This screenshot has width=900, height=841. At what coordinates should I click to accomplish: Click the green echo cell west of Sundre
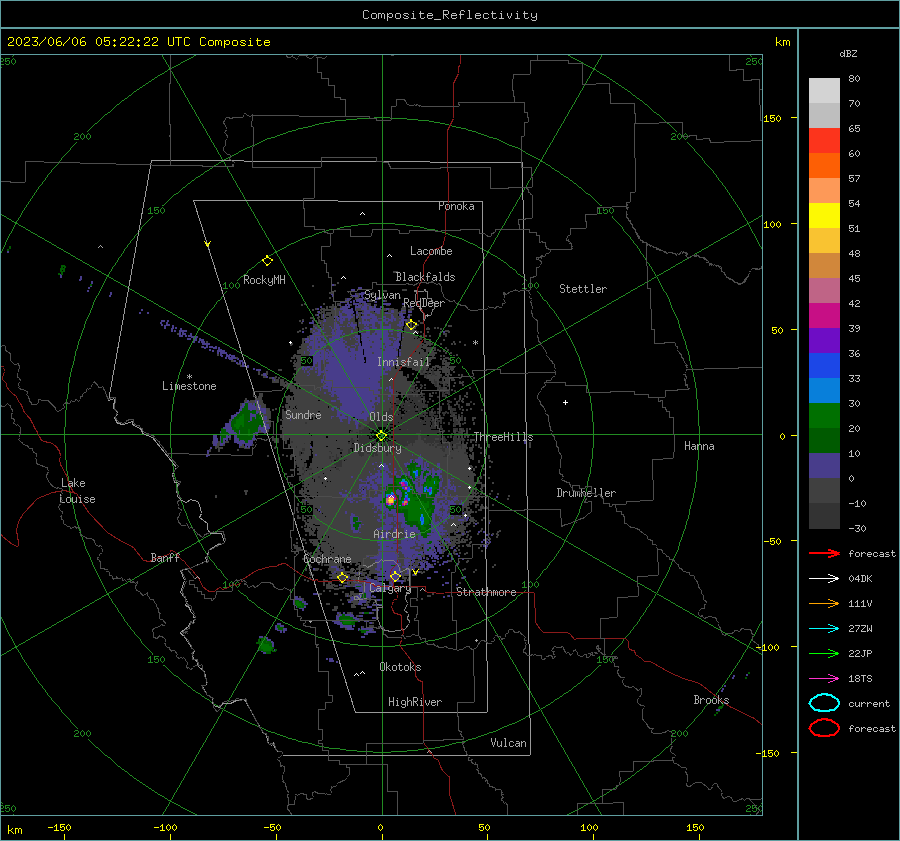point(247,424)
